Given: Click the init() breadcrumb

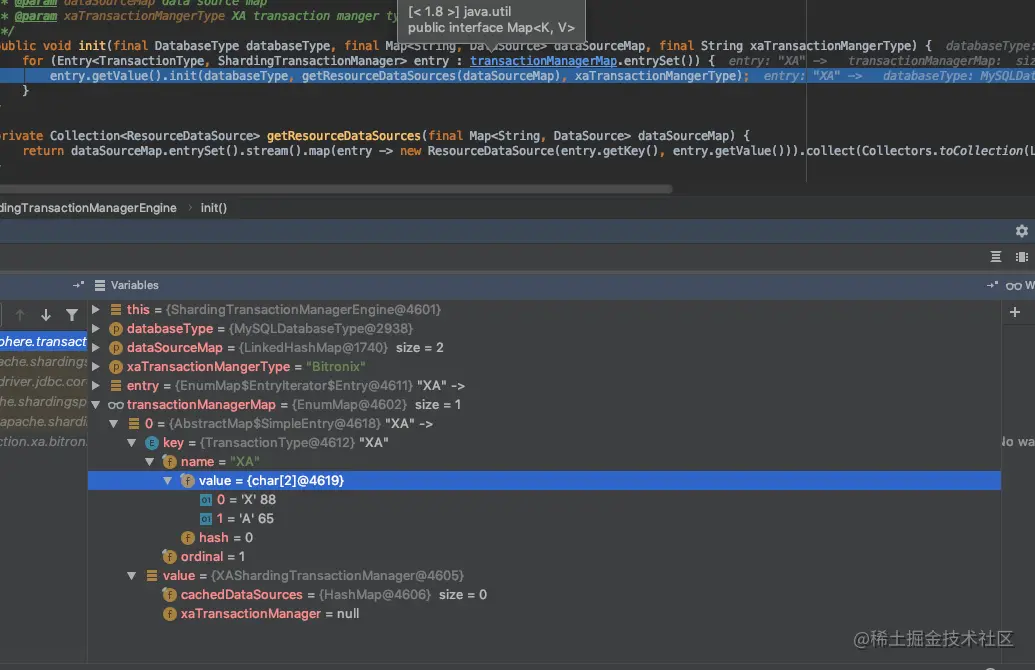Looking at the screenshot, I should [213, 208].
